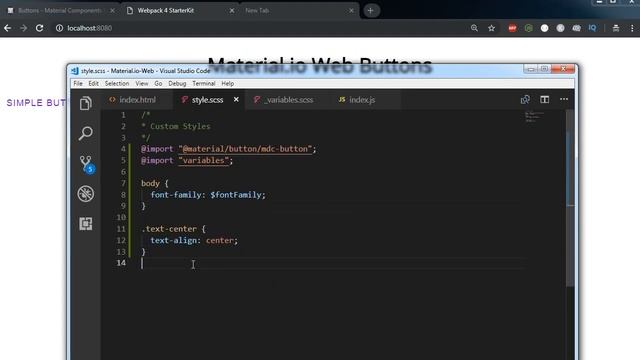Screen dimensions: 640x360
Task: Close the style.scss editor tab
Action: (x=236, y=100)
